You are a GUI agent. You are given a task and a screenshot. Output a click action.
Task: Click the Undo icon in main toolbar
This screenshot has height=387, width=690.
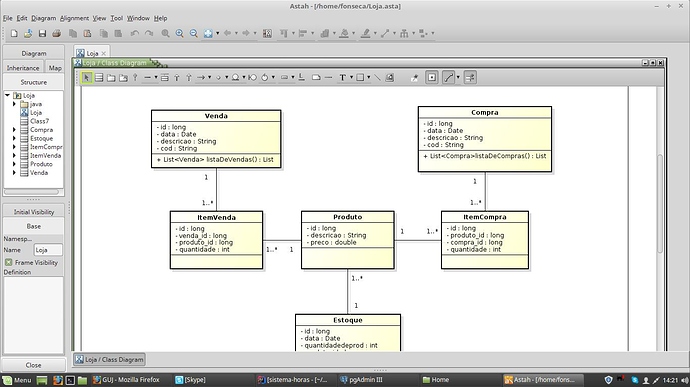coord(135,33)
